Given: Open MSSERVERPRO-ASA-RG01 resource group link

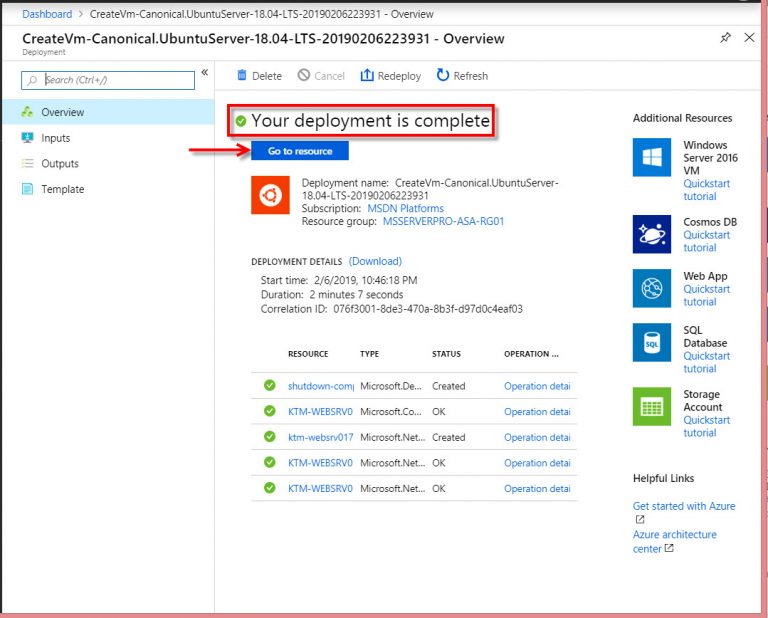Looking at the screenshot, I should 443,221.
